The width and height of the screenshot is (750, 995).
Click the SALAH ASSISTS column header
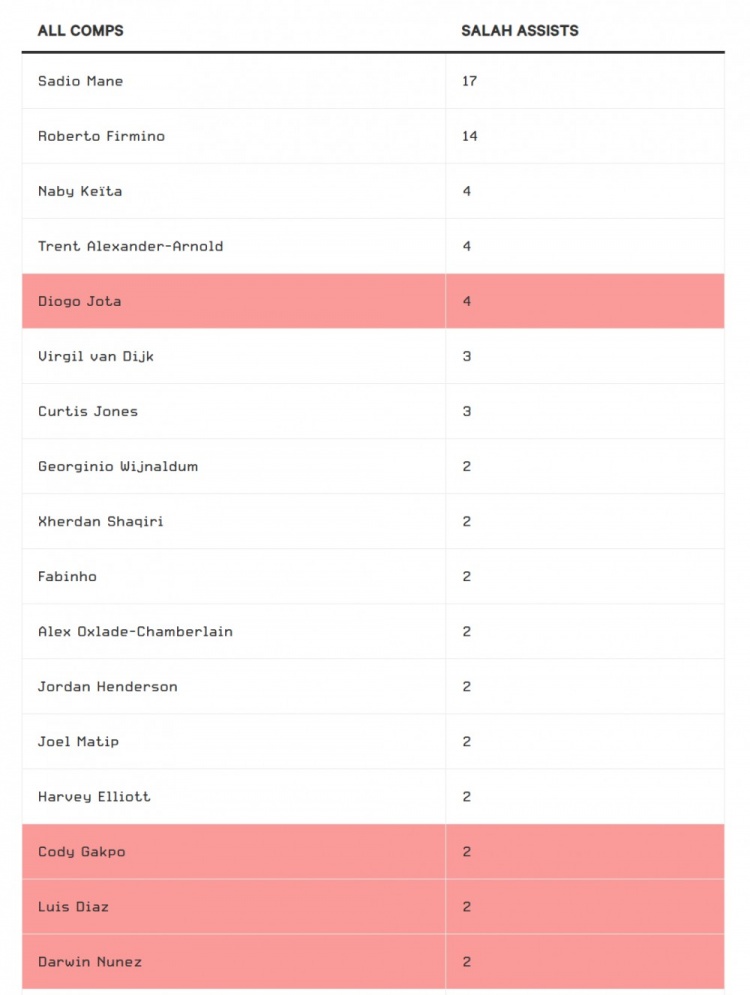pos(519,31)
